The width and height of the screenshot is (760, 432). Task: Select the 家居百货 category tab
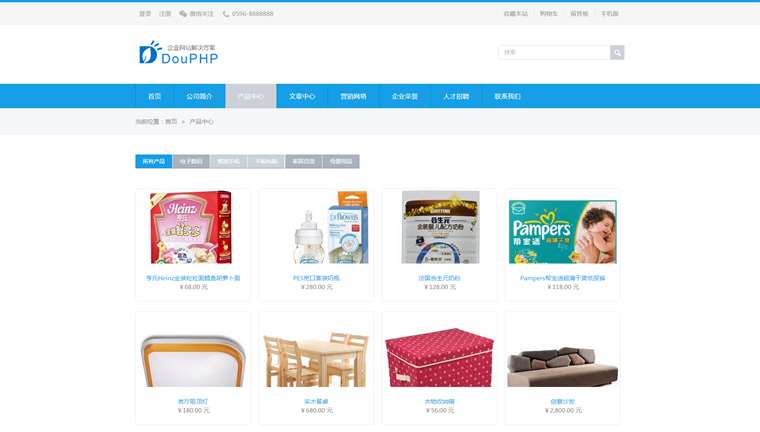click(303, 161)
